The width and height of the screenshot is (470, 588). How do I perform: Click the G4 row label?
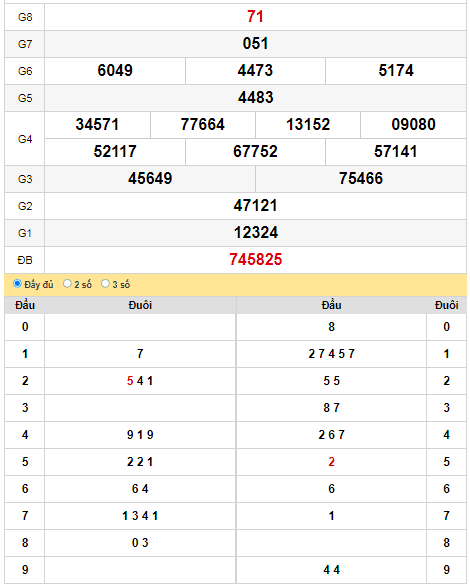[25, 139]
